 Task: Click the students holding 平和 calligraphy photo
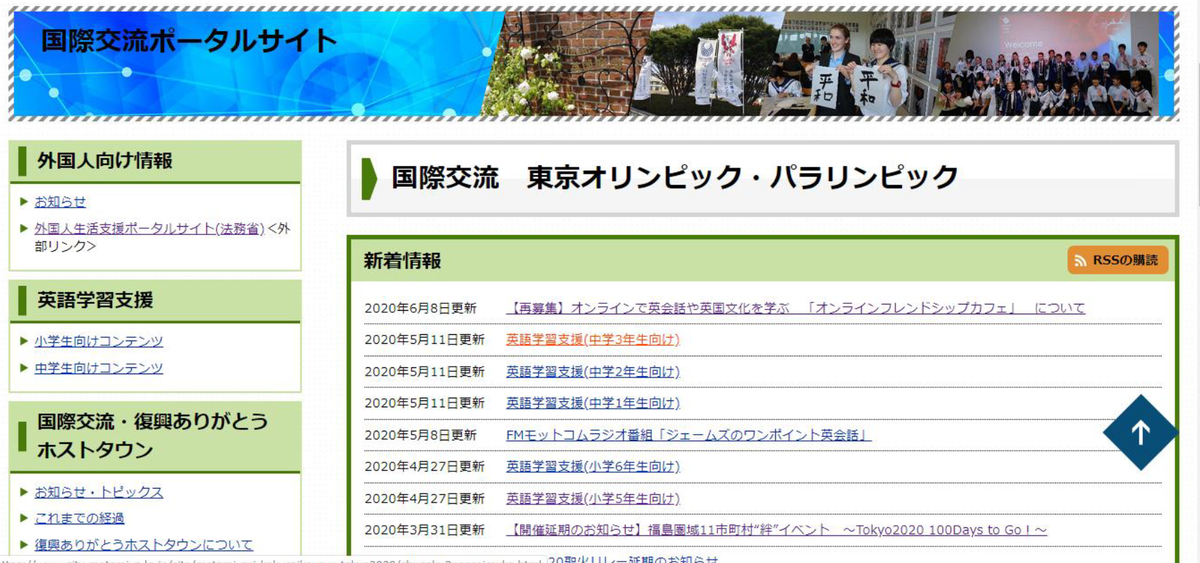point(850,65)
